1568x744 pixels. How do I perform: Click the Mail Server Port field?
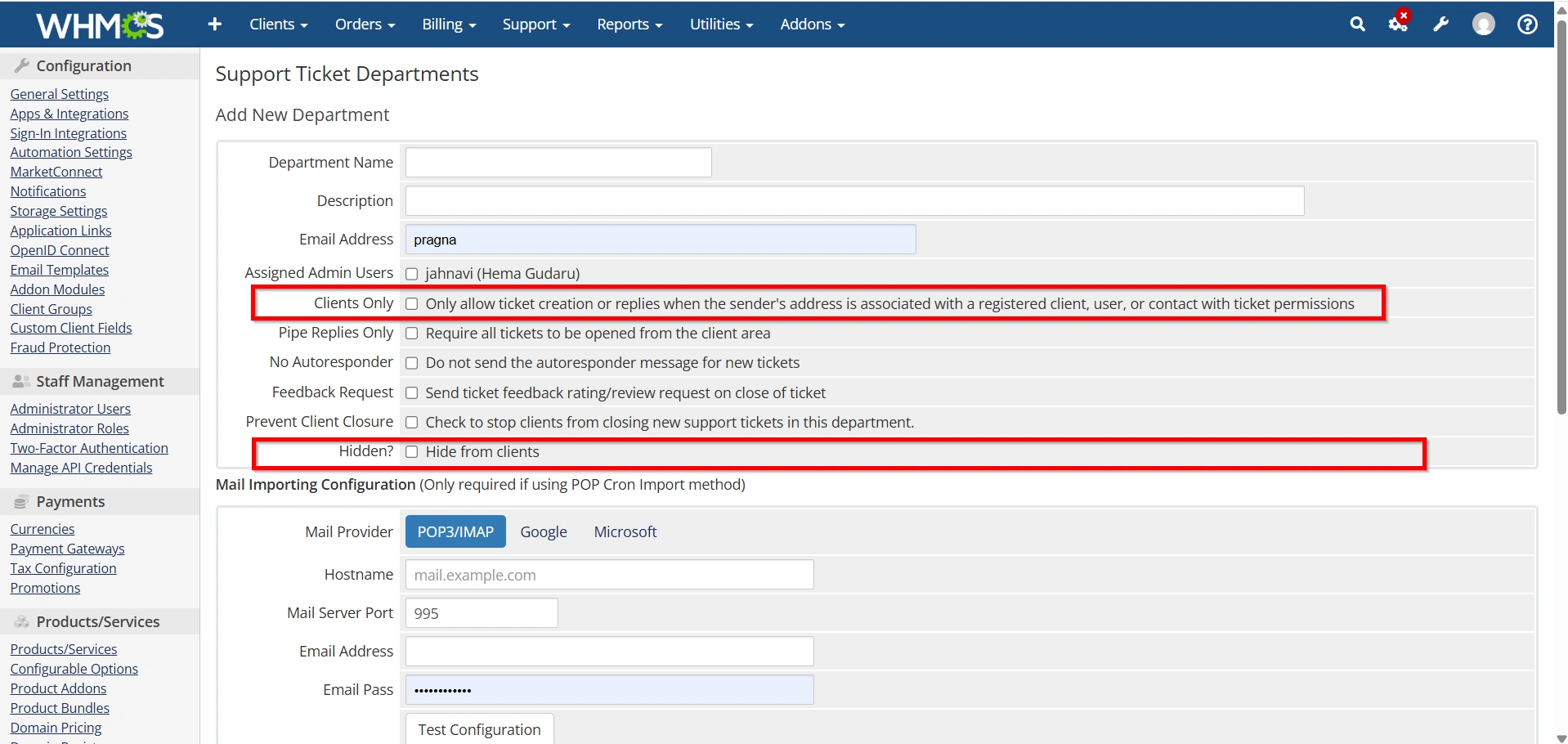tap(482, 612)
